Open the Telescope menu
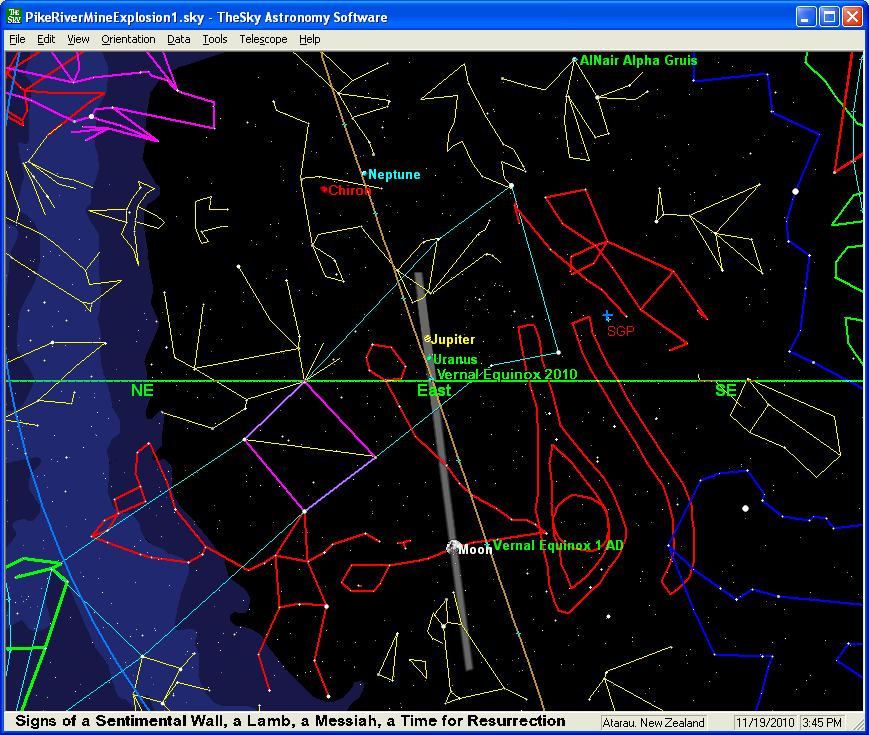 click(x=263, y=39)
